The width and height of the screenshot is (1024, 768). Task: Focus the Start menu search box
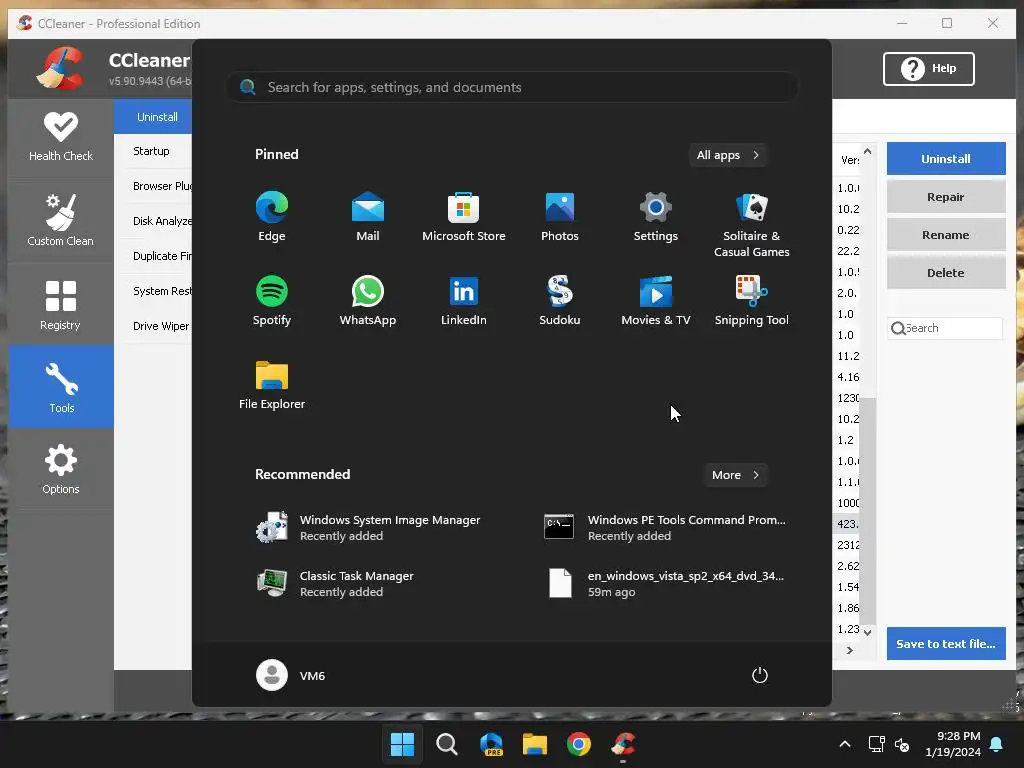click(513, 88)
